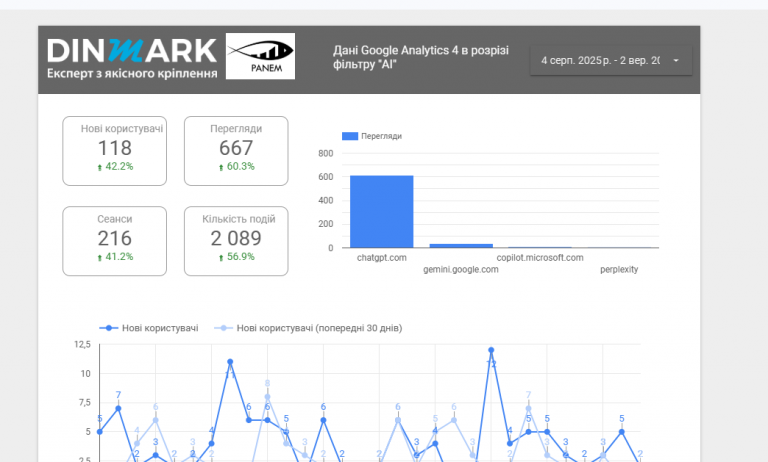Click the 200 value on bar chart axis

[326, 224]
